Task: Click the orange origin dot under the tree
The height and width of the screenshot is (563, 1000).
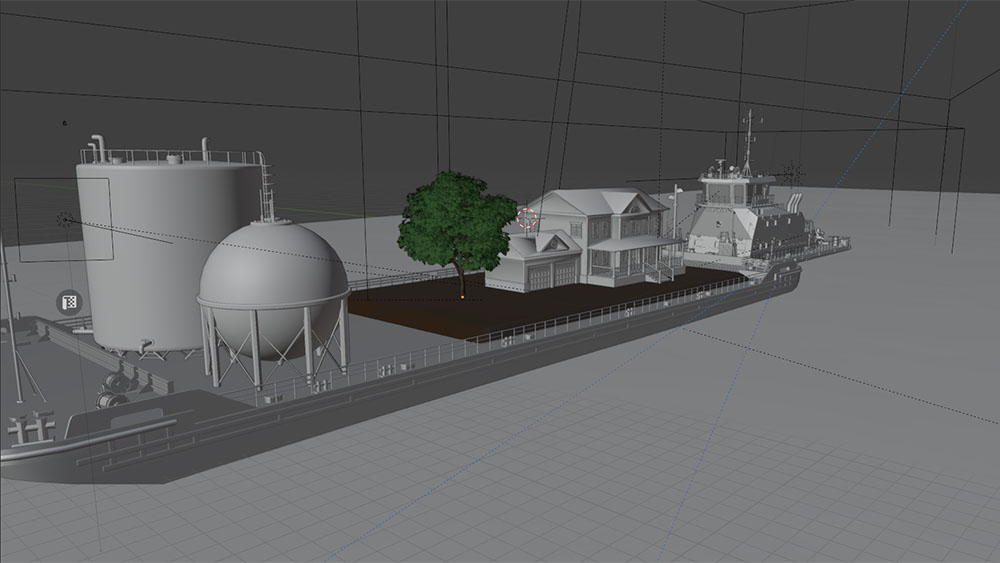Action: pos(462,296)
